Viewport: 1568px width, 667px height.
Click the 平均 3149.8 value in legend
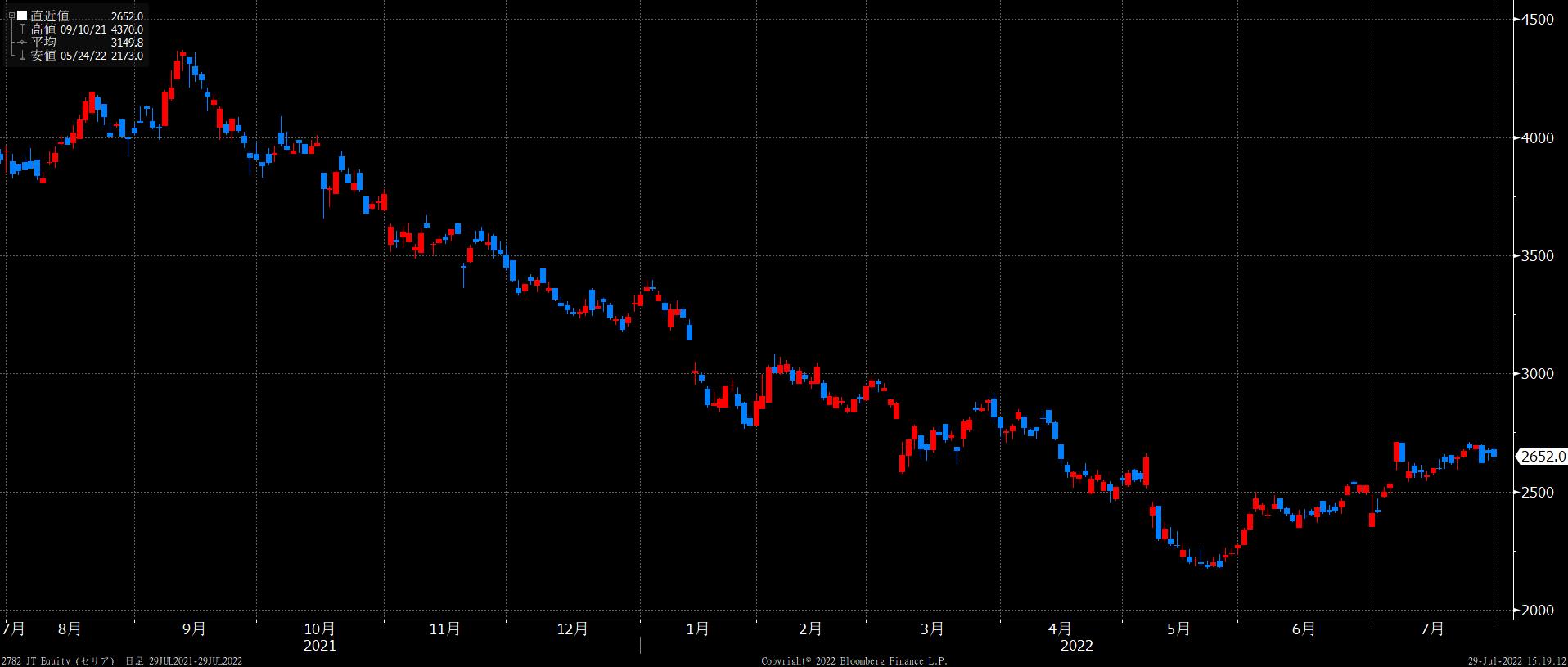(127, 43)
